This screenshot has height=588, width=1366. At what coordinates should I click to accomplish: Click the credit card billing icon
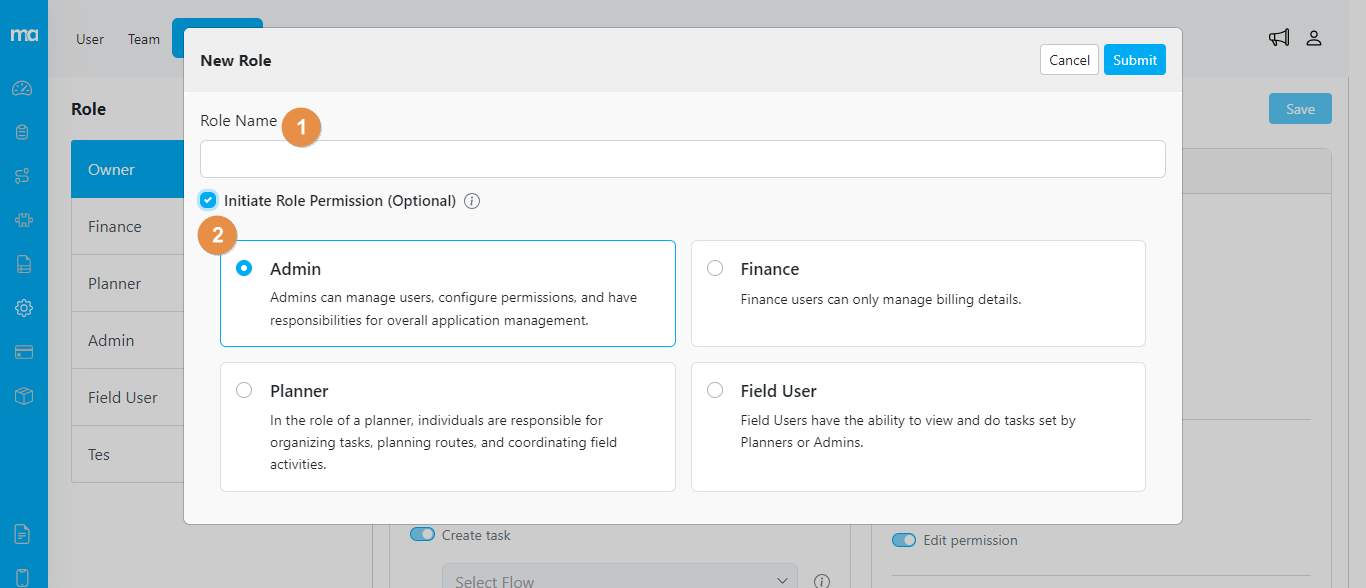pyautogui.click(x=23, y=352)
